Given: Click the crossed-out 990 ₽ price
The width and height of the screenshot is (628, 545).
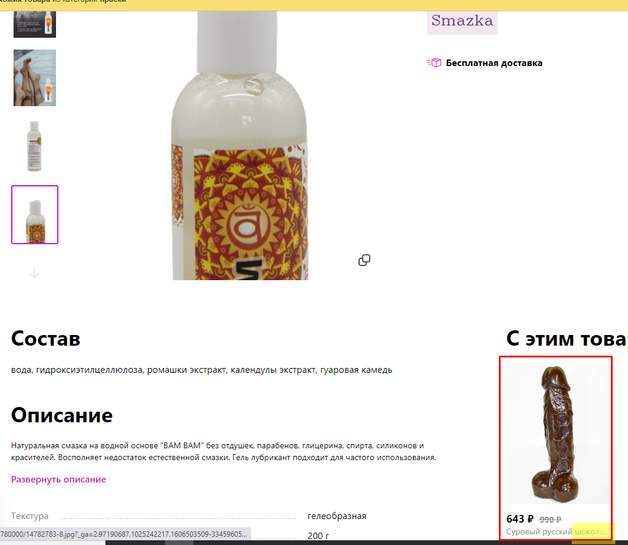Looking at the screenshot, I should pos(550,519).
